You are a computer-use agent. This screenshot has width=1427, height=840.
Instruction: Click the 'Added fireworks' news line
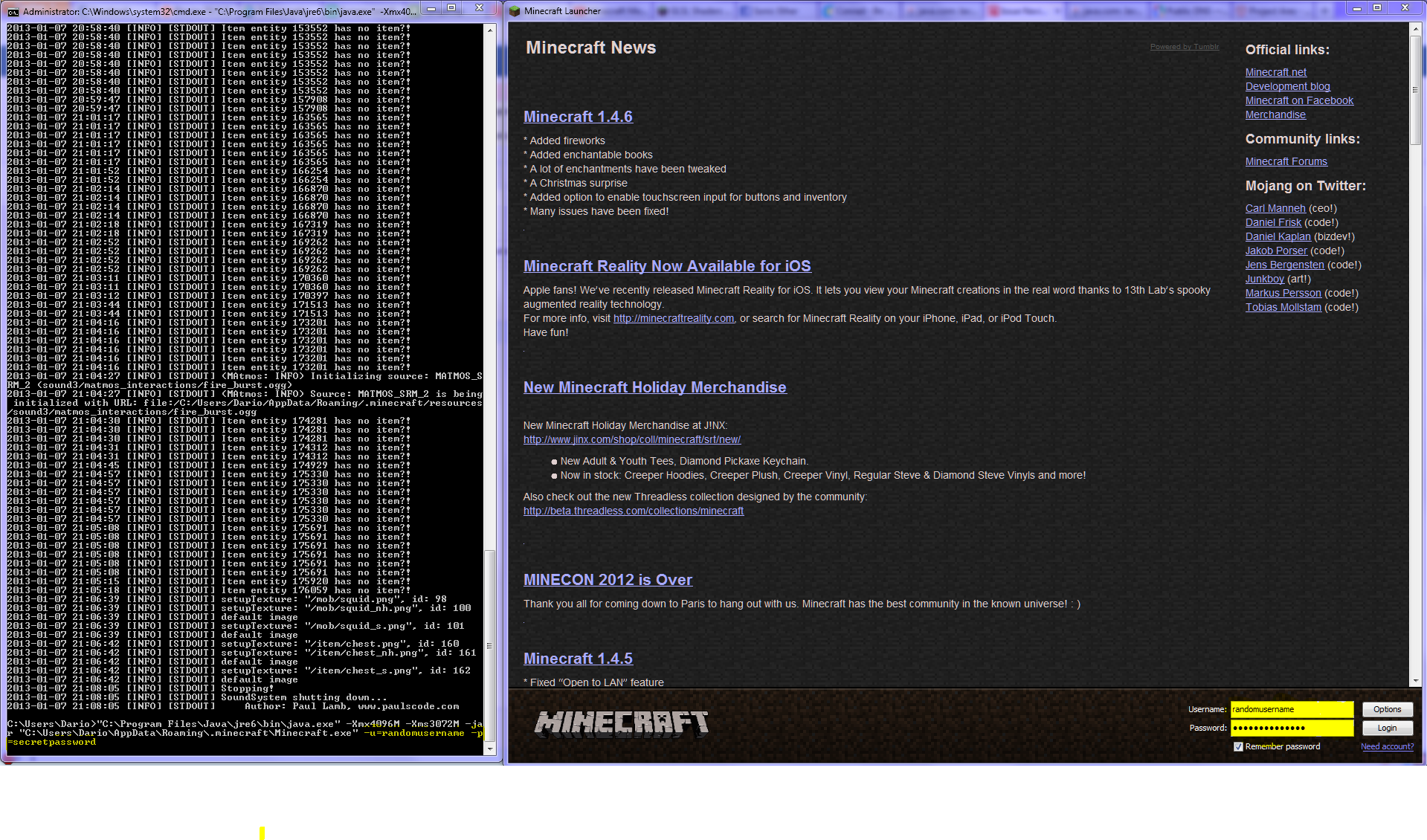tap(564, 140)
